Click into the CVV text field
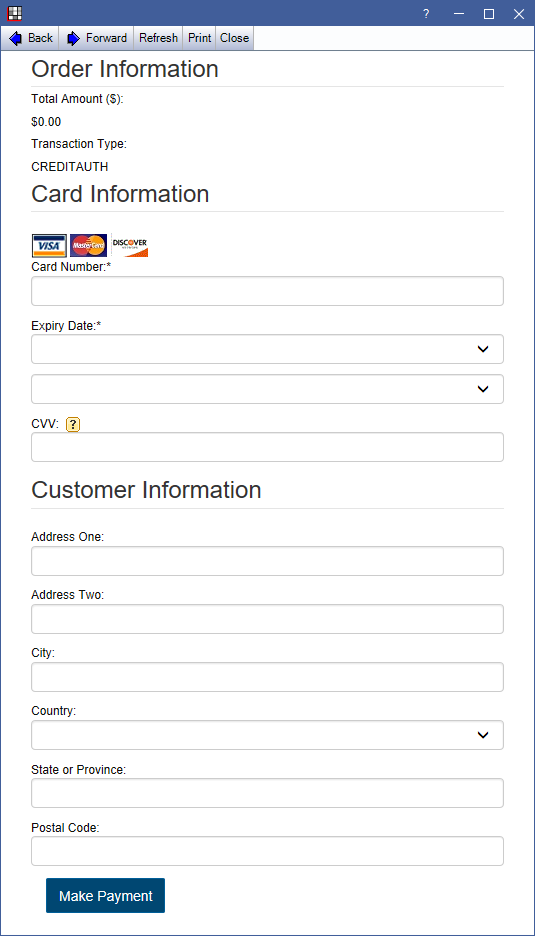Image resolution: width=535 pixels, height=937 pixels. pos(267,447)
